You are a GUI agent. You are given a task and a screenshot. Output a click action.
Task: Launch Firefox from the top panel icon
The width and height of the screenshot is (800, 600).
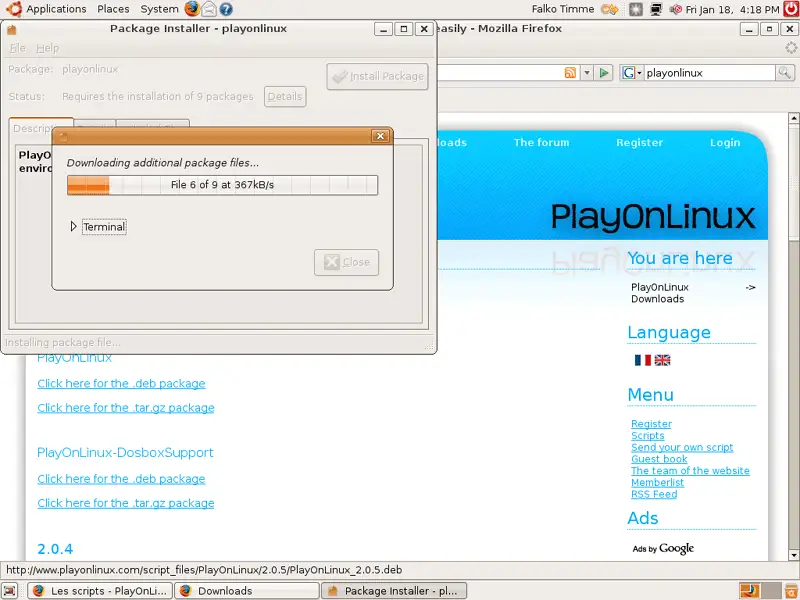(x=192, y=9)
